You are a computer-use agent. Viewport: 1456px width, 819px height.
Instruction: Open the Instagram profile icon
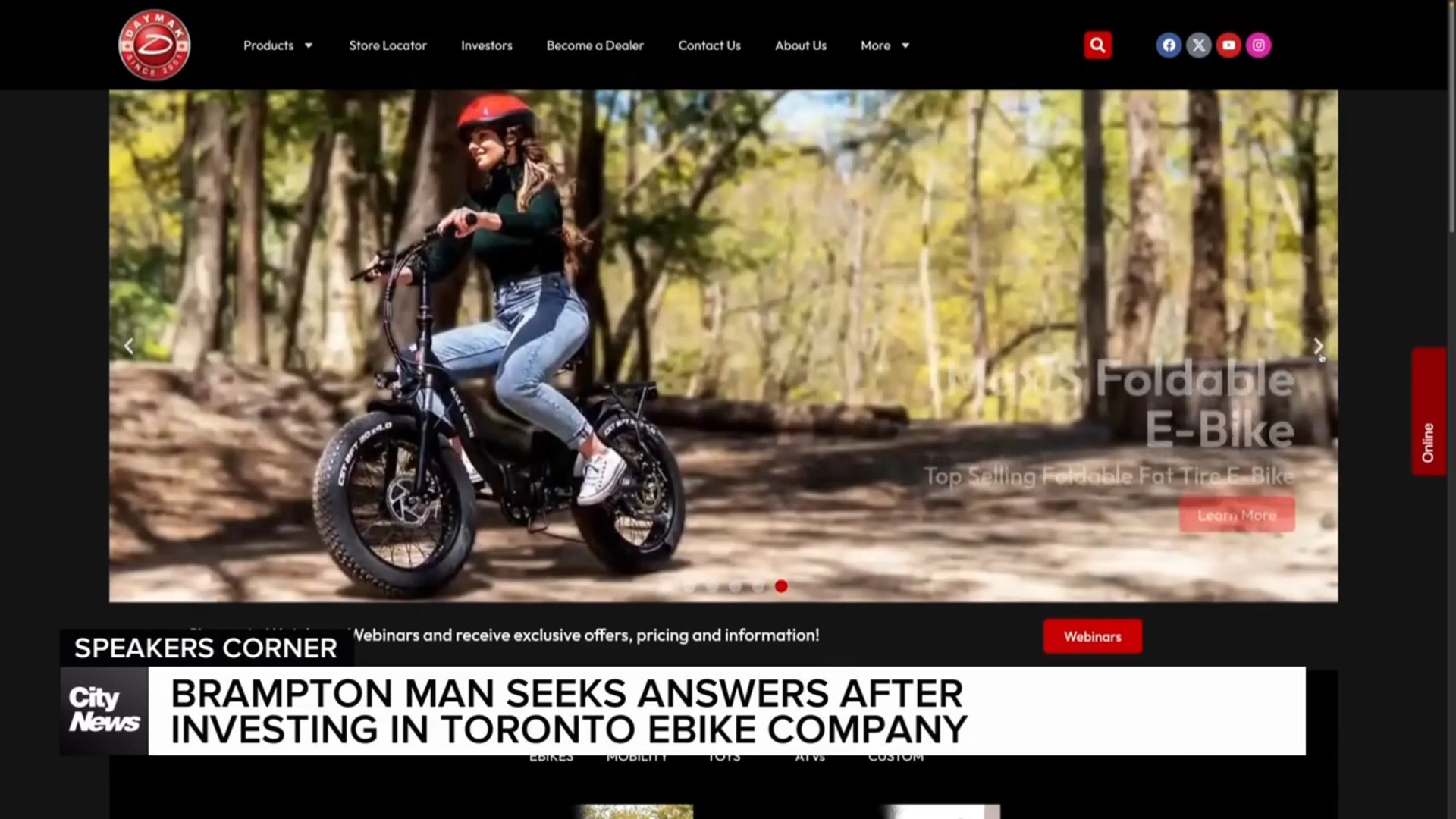1258,45
